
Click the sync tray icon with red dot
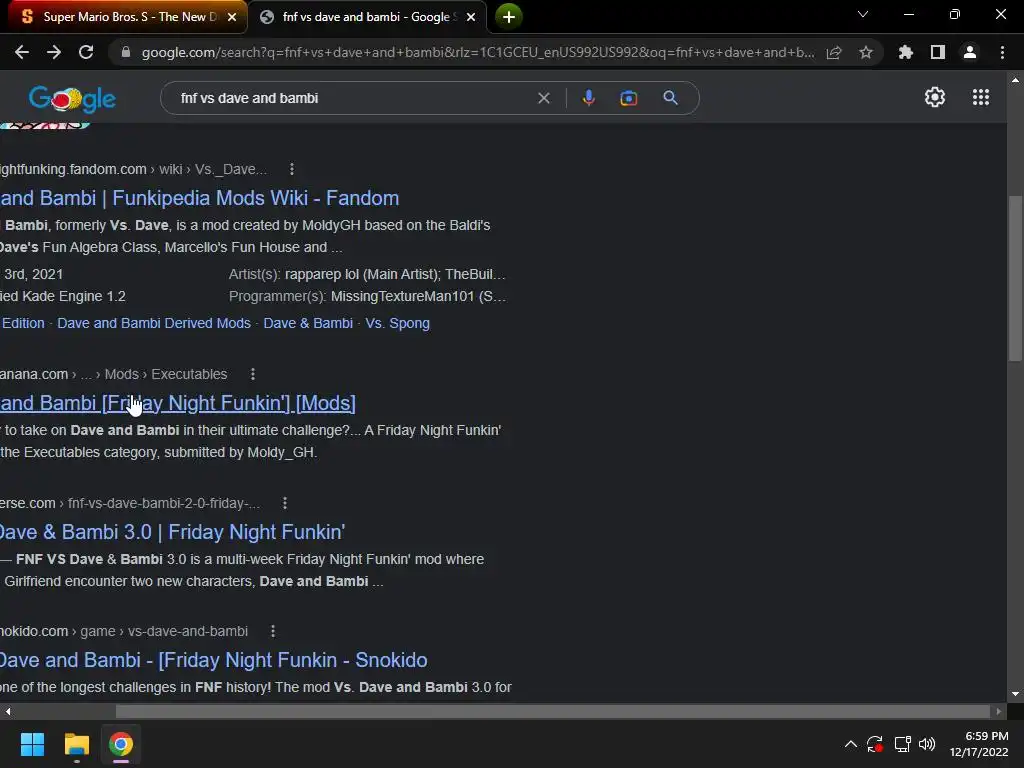(874, 744)
